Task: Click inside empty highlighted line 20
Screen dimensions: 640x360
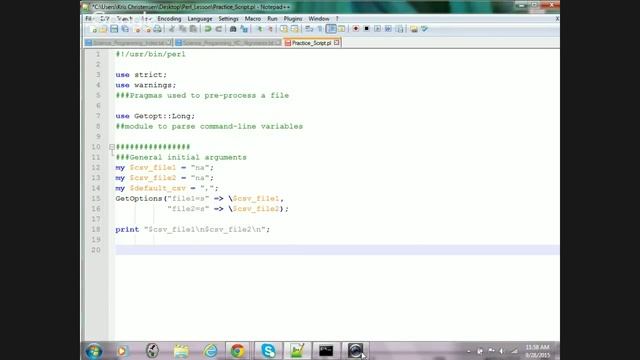Action: (x=337, y=250)
